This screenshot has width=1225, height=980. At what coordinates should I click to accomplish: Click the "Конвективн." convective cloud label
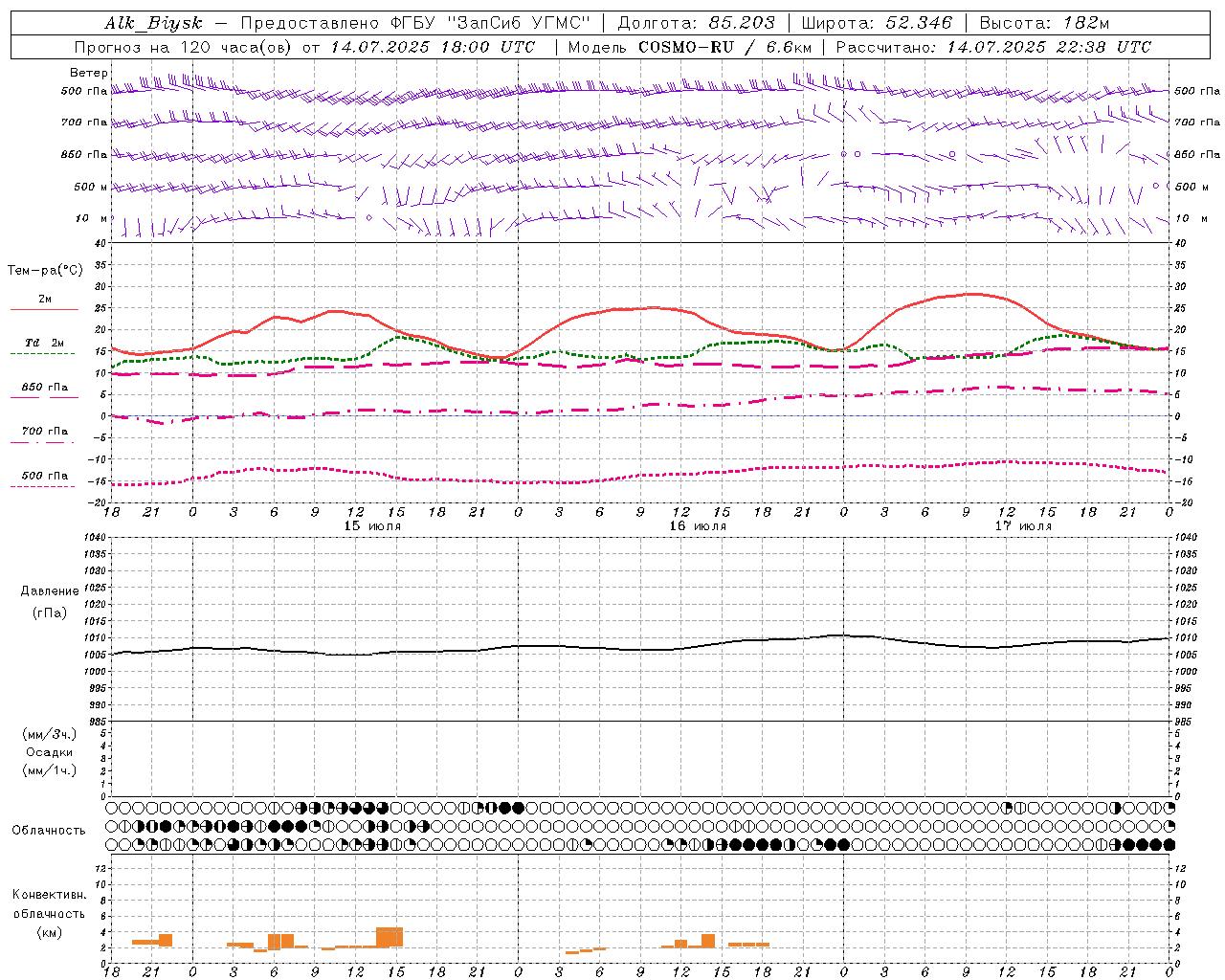pos(50,895)
